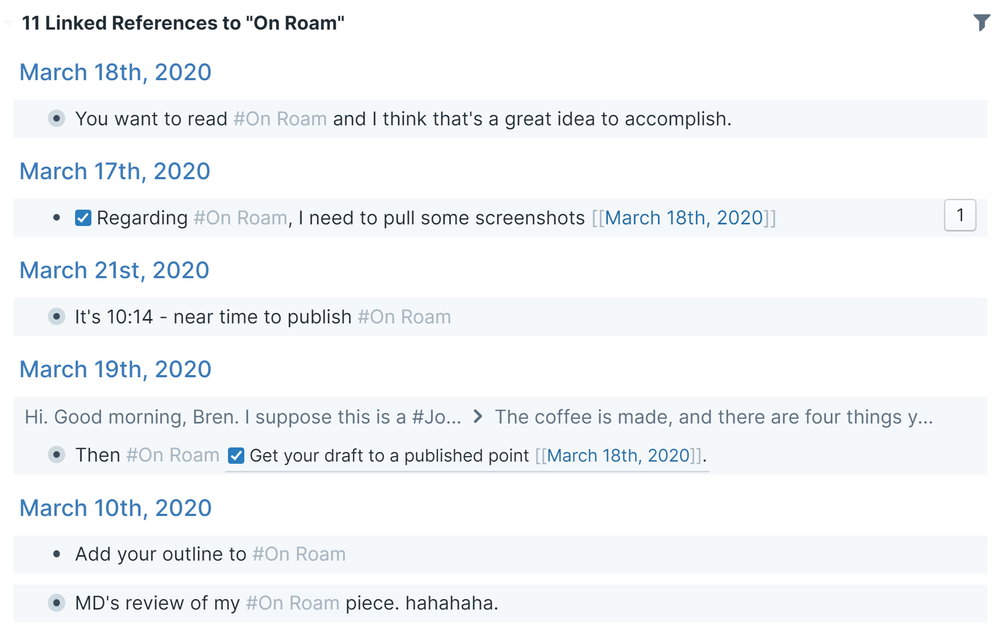Viewport: 1000px width, 631px height.
Task: Click the breadcrumb chevron separator
Action: point(478,417)
